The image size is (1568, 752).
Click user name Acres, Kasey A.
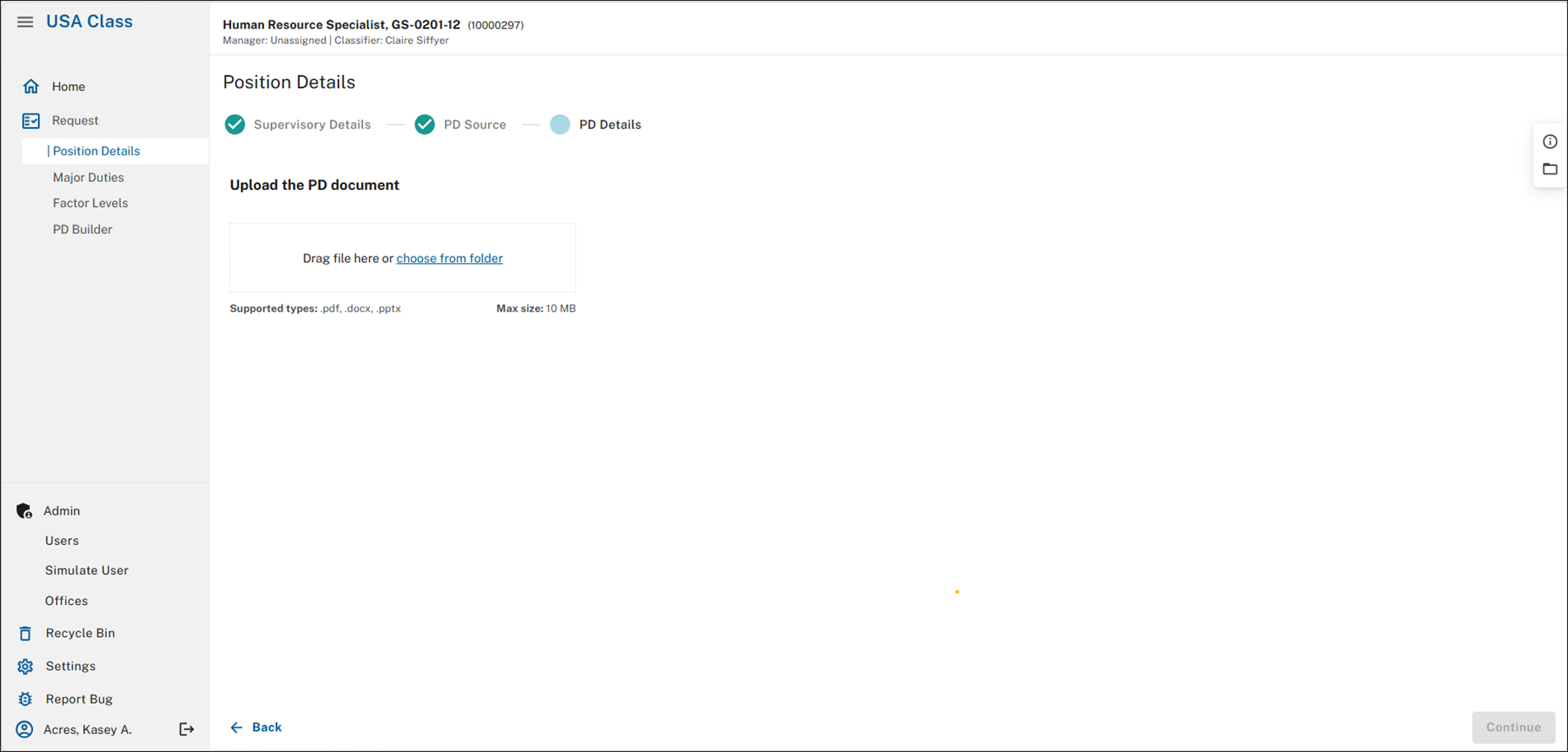click(x=88, y=730)
